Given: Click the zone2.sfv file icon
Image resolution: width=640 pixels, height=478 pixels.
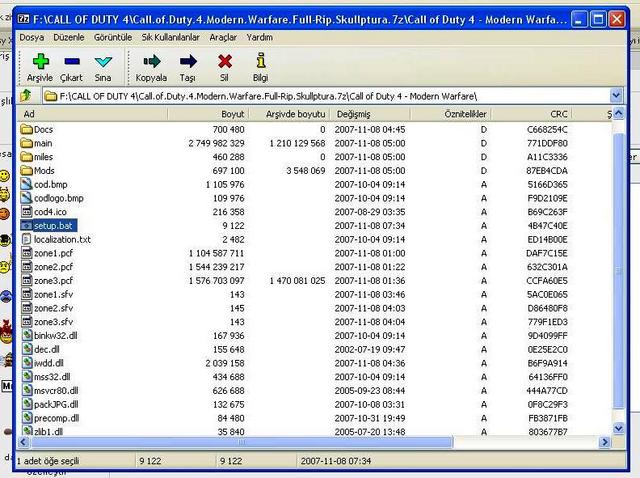Looking at the screenshot, I should (27, 308).
